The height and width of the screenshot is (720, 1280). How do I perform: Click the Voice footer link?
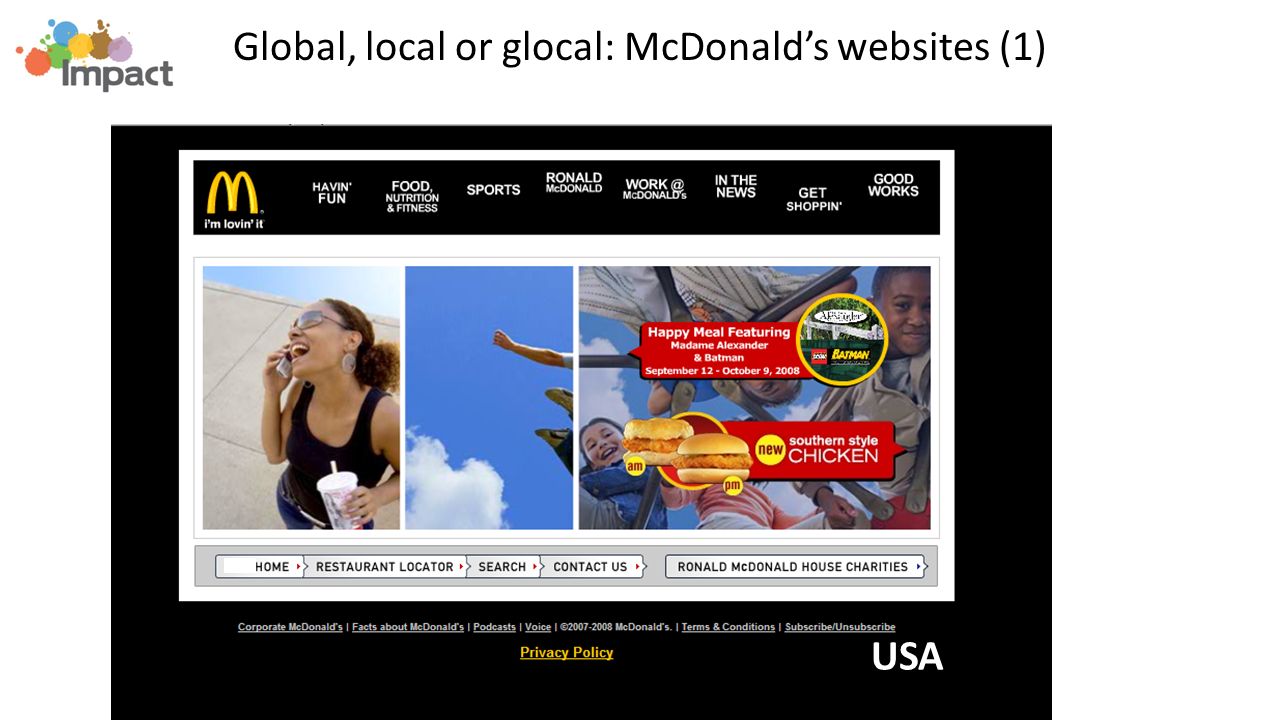tap(538, 627)
